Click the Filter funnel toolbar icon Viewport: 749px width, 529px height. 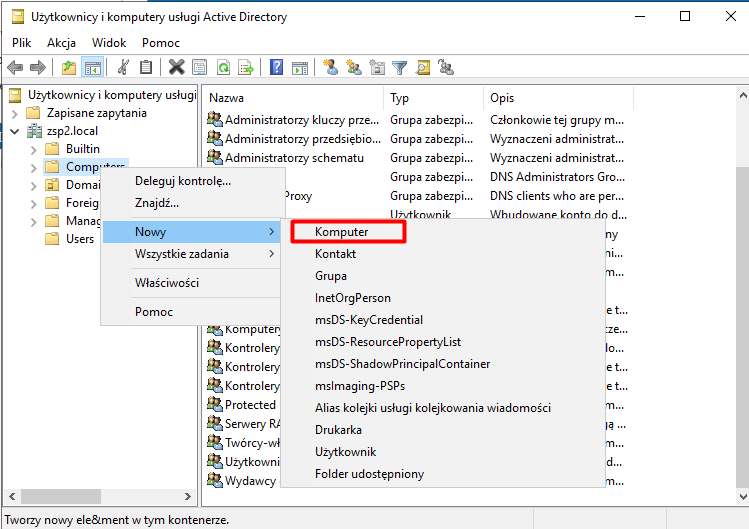tap(400, 67)
